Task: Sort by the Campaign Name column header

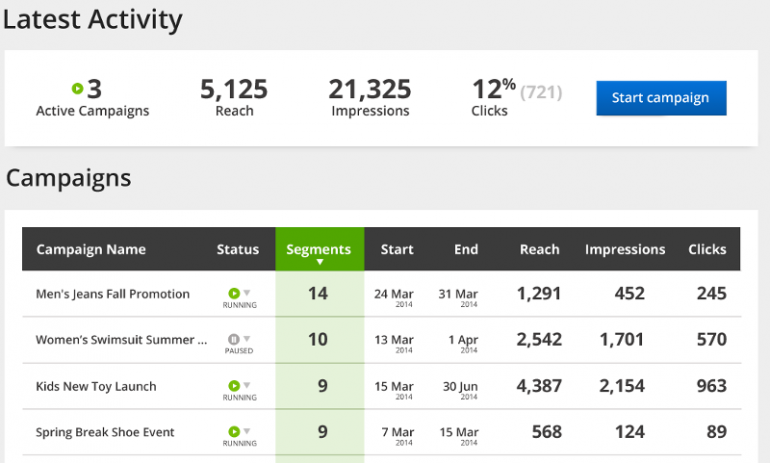Action: [91, 249]
